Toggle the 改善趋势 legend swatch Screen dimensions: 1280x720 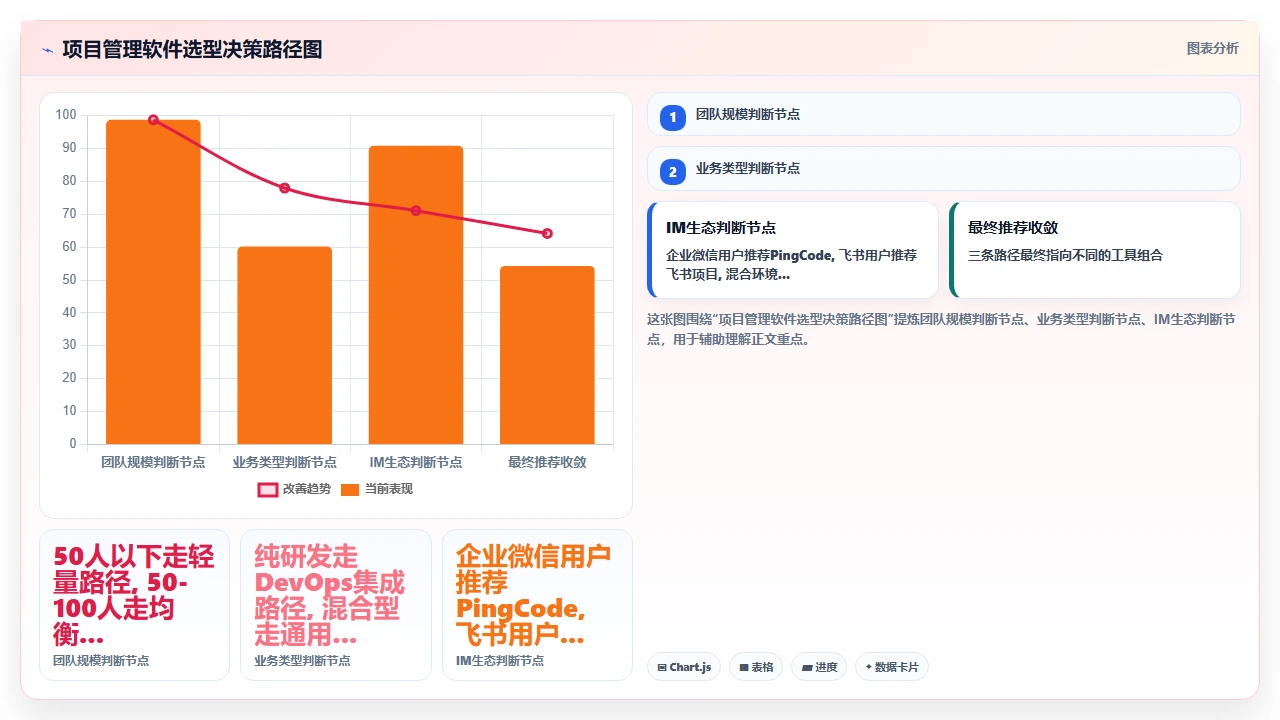268,489
